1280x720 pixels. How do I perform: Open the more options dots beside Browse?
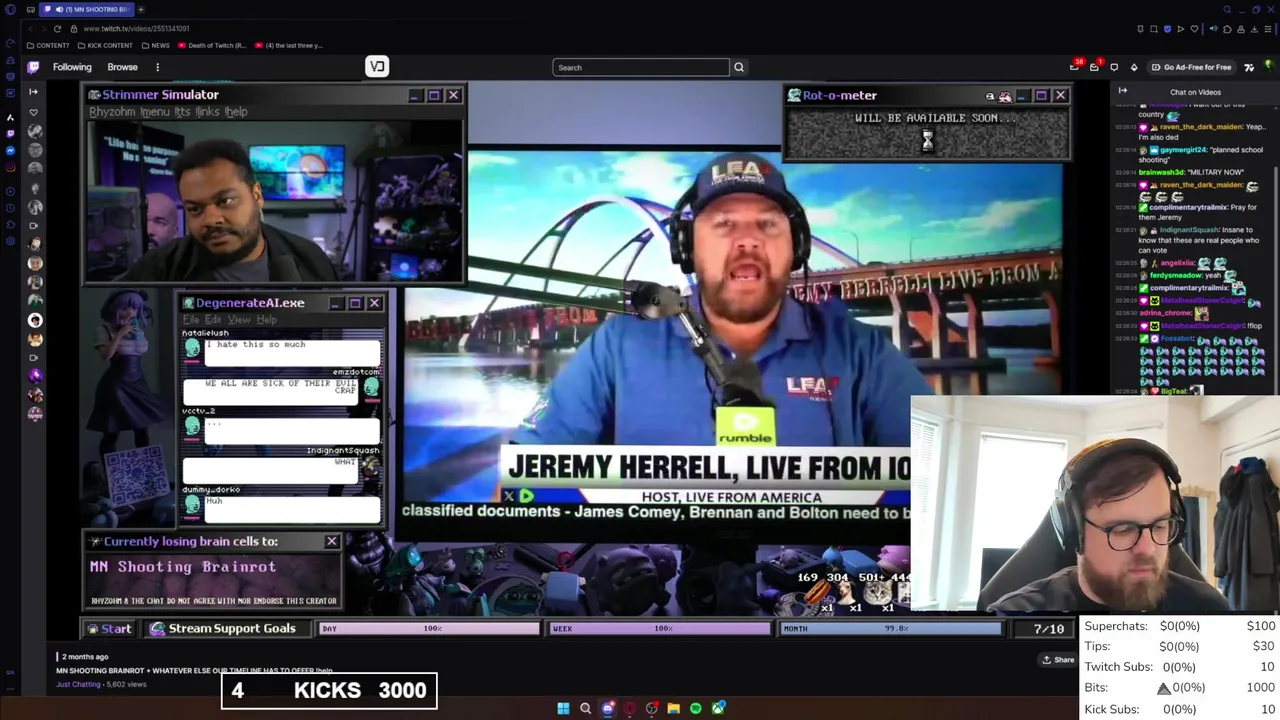coord(157,67)
